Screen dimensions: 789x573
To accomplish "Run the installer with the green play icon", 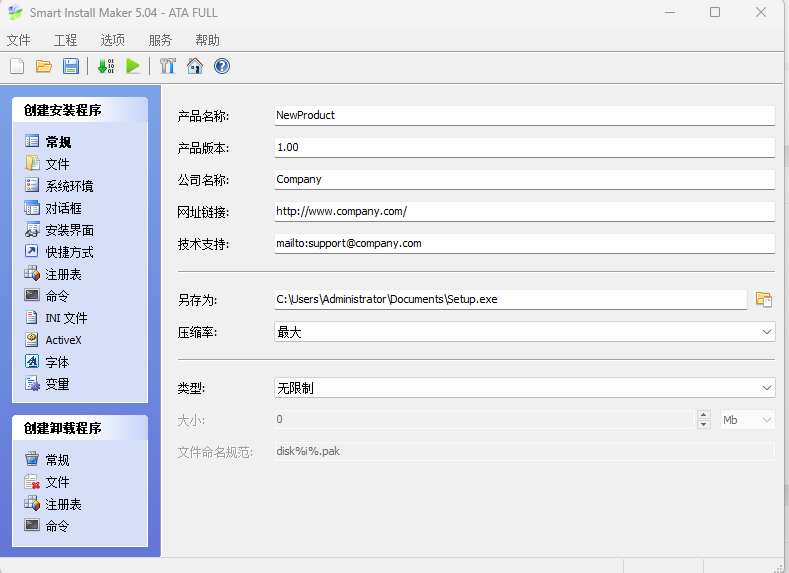I will pyautogui.click(x=132, y=67).
